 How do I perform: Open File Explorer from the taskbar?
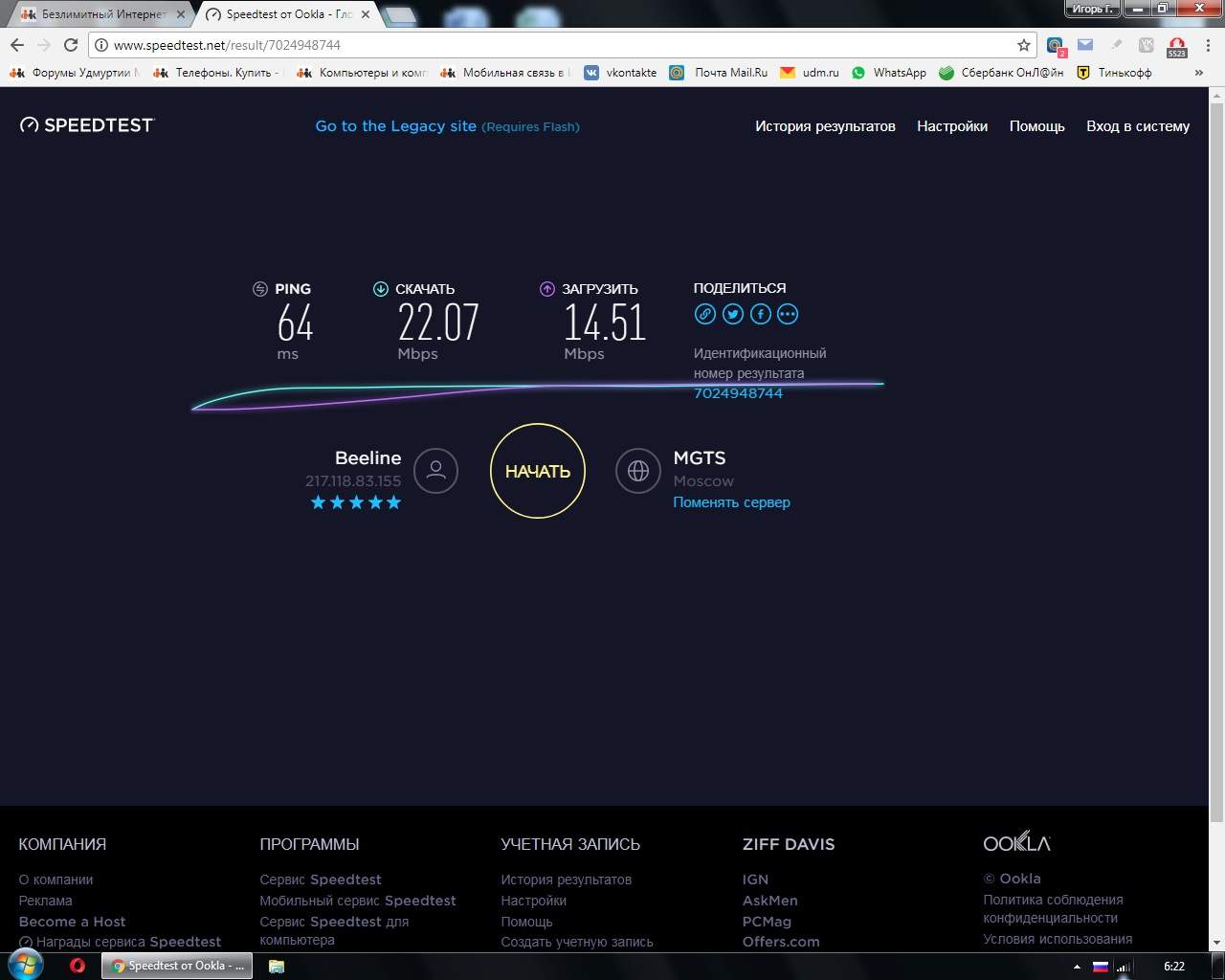click(277, 966)
